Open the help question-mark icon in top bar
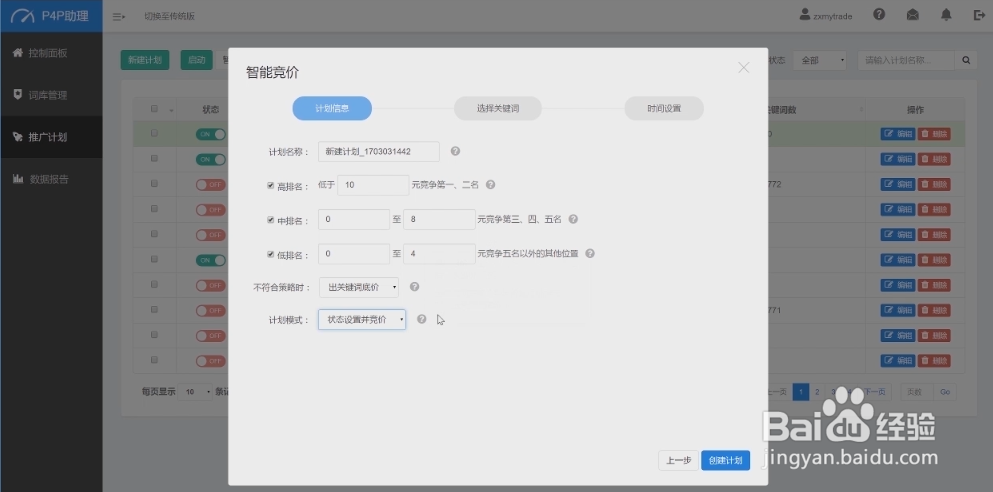This screenshot has height=492, width=993. 879,15
